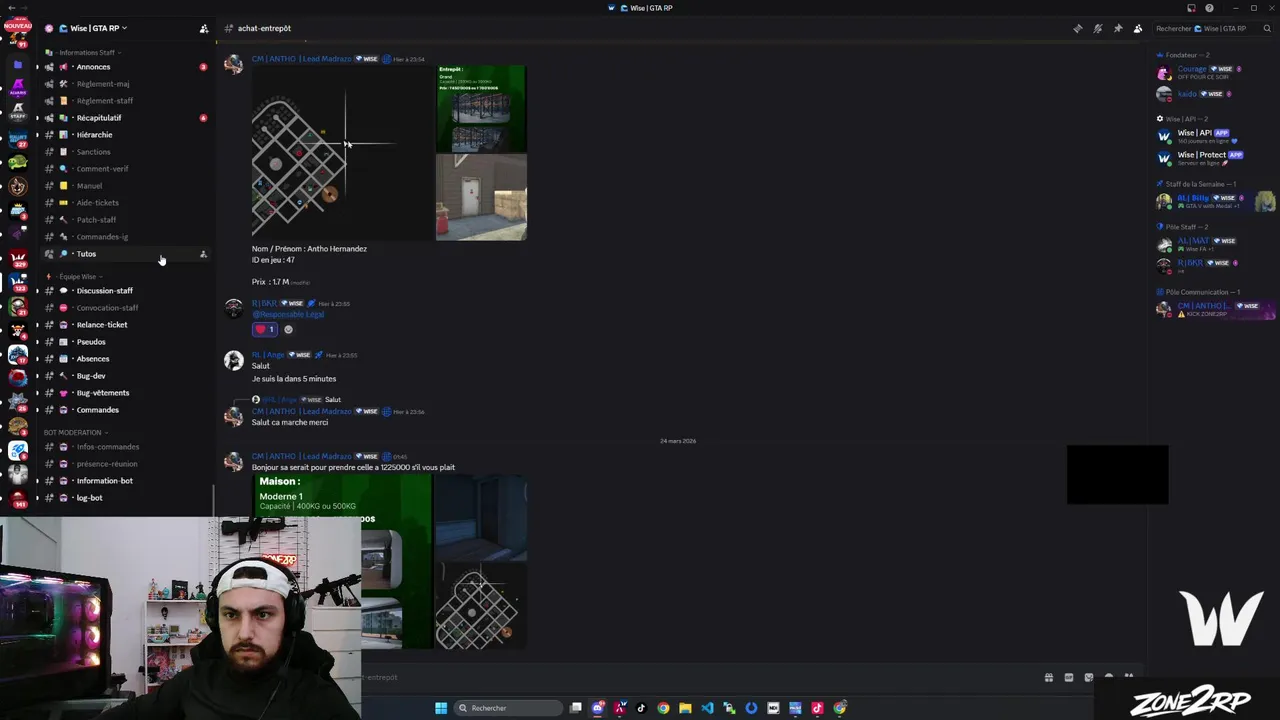Click the GIF picker icon in message bar
The width and height of the screenshot is (1280, 720).
(x=1069, y=677)
